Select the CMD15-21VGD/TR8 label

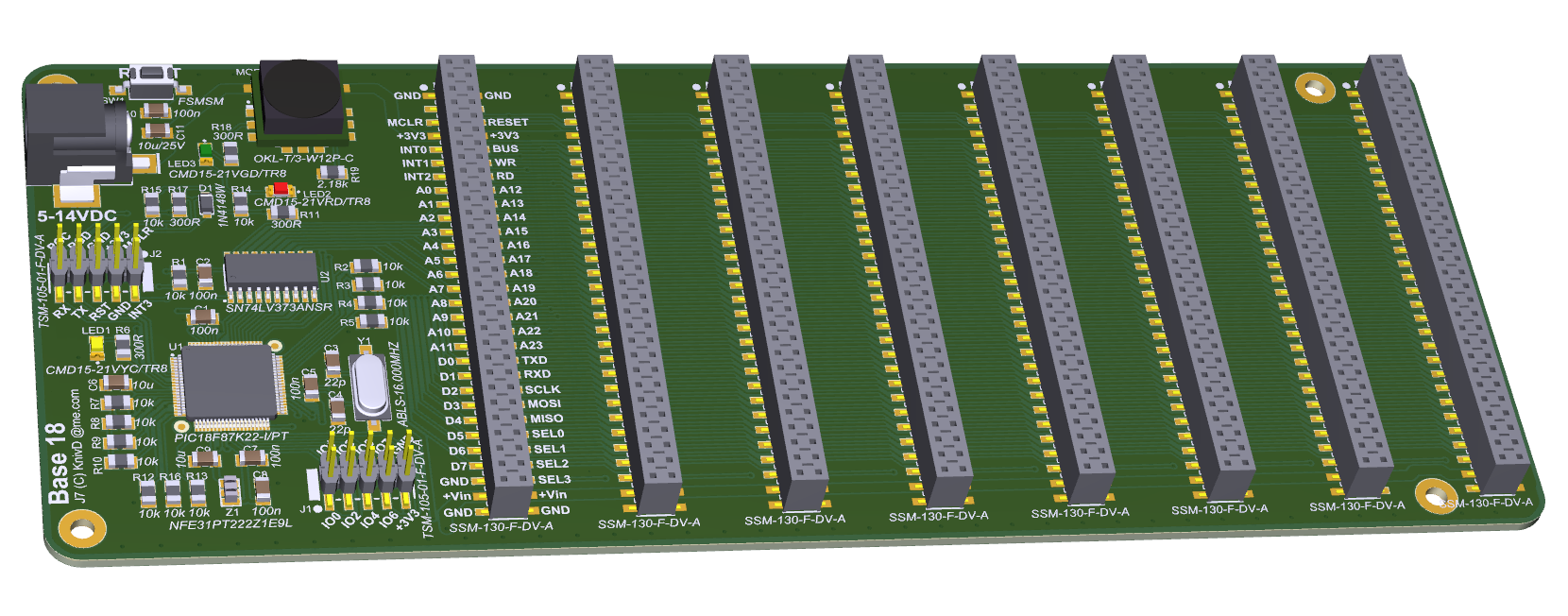coord(228,174)
